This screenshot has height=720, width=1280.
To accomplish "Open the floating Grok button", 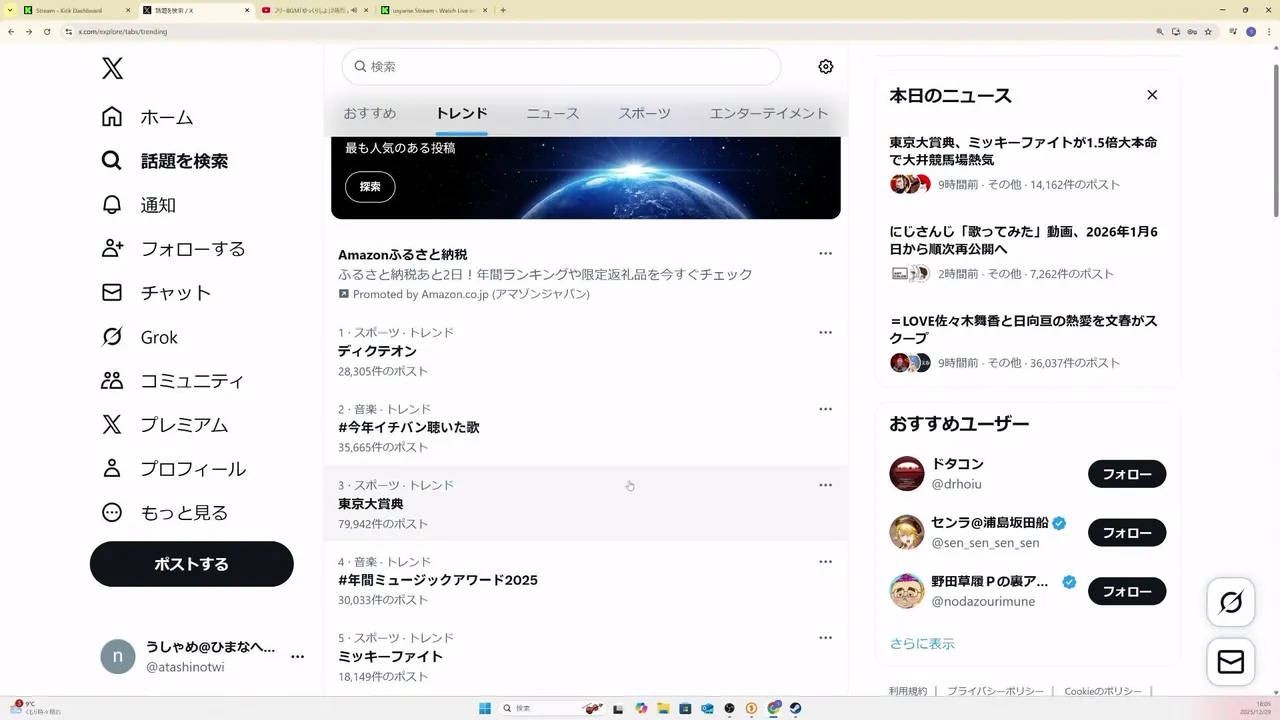I will 1231,603.
